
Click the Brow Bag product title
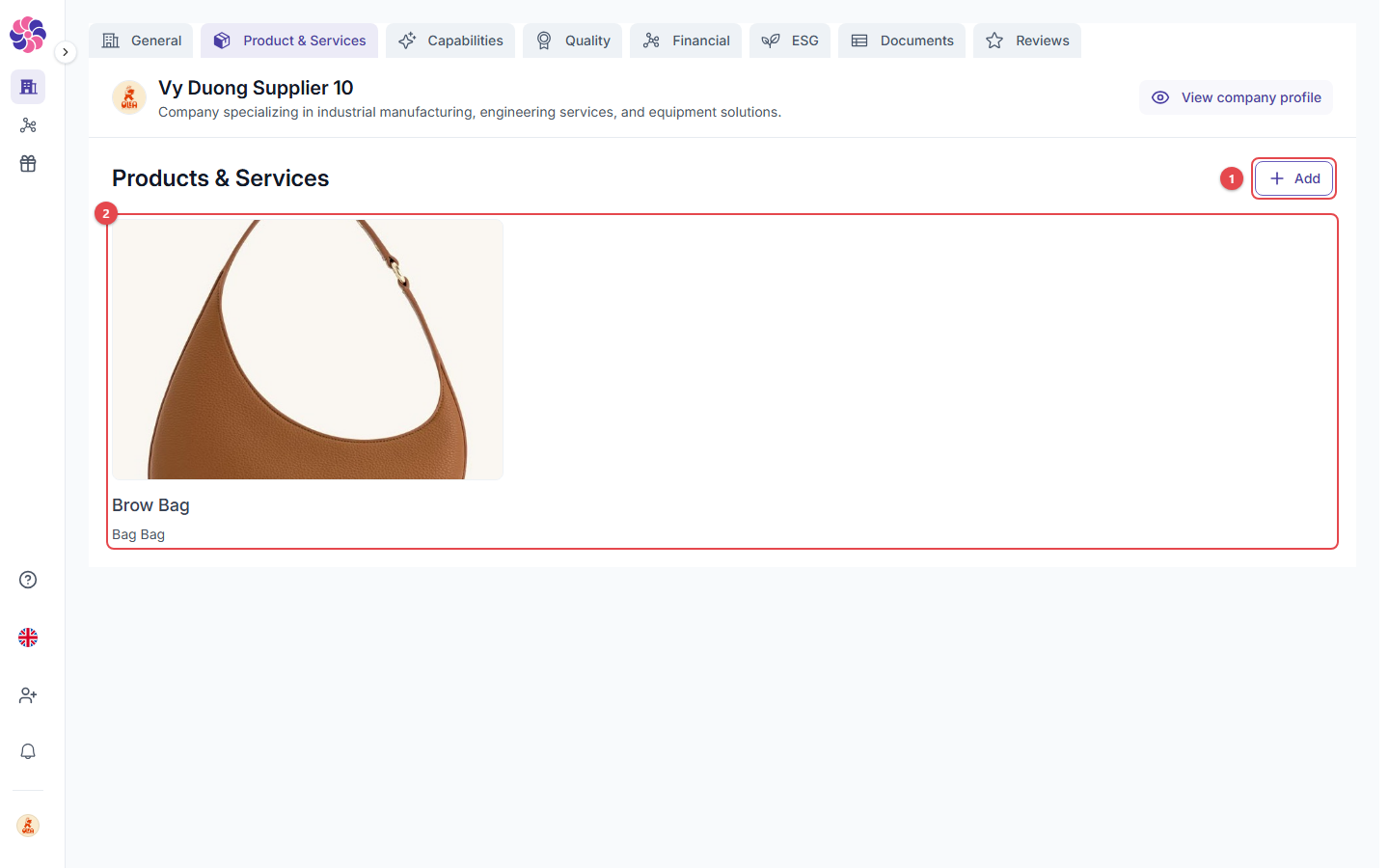(x=150, y=505)
